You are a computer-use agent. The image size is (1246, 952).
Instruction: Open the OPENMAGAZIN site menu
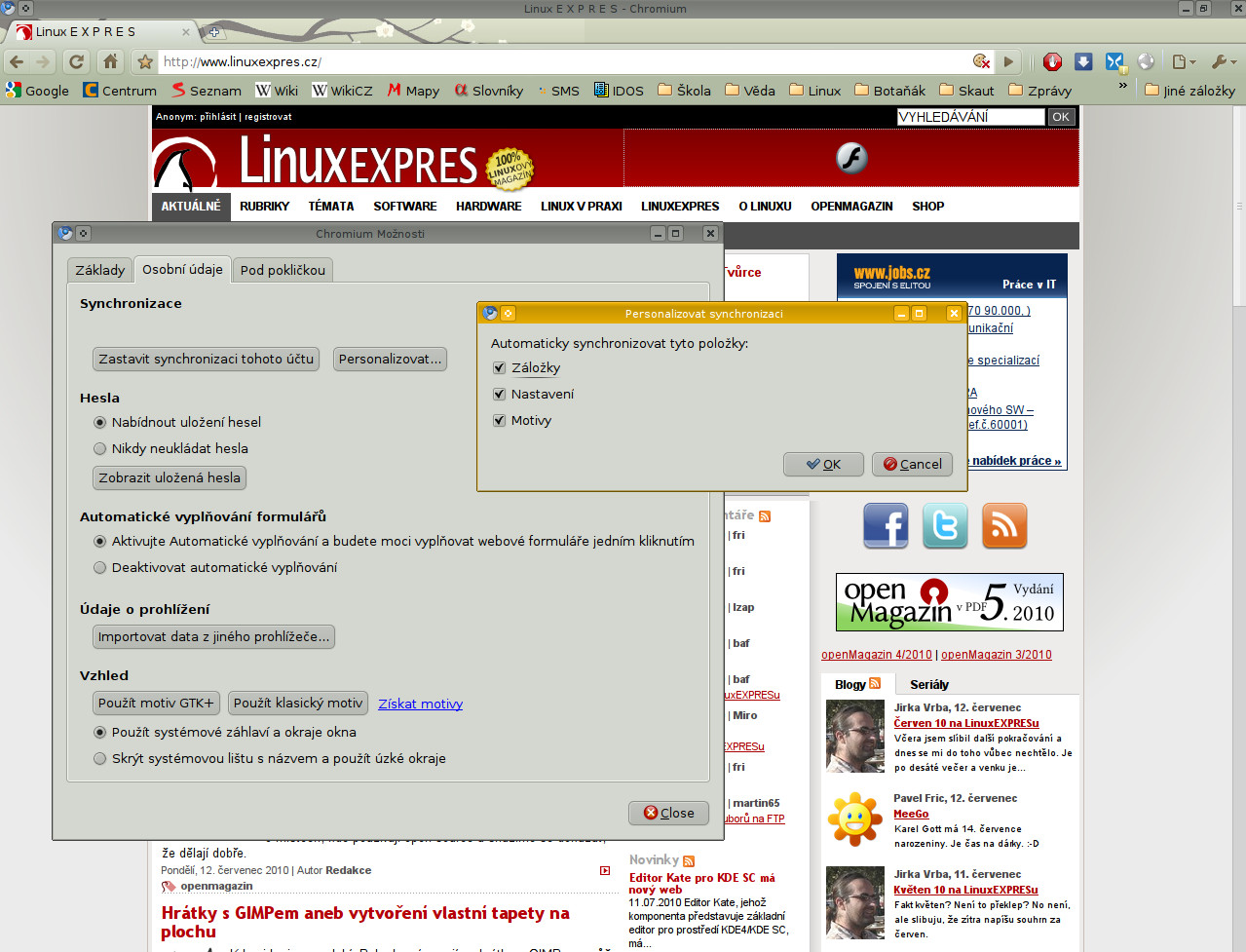851,207
